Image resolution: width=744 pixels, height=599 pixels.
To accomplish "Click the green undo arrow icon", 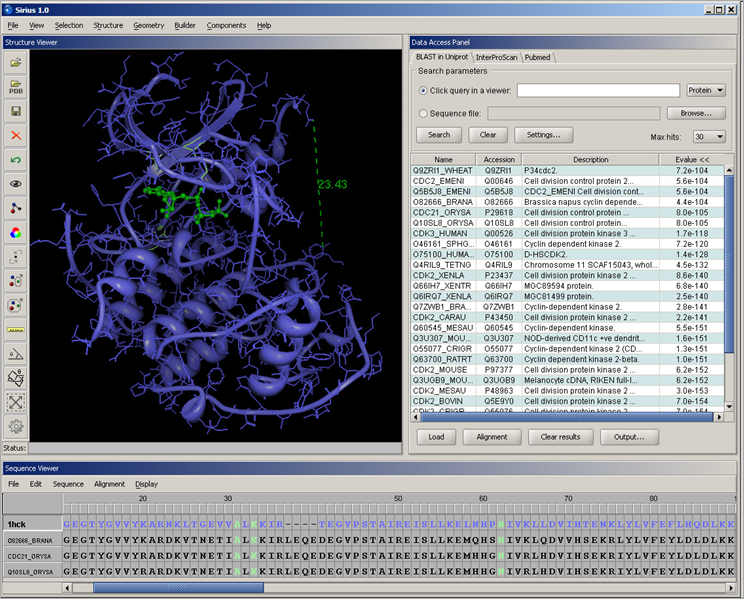I will 16,160.
